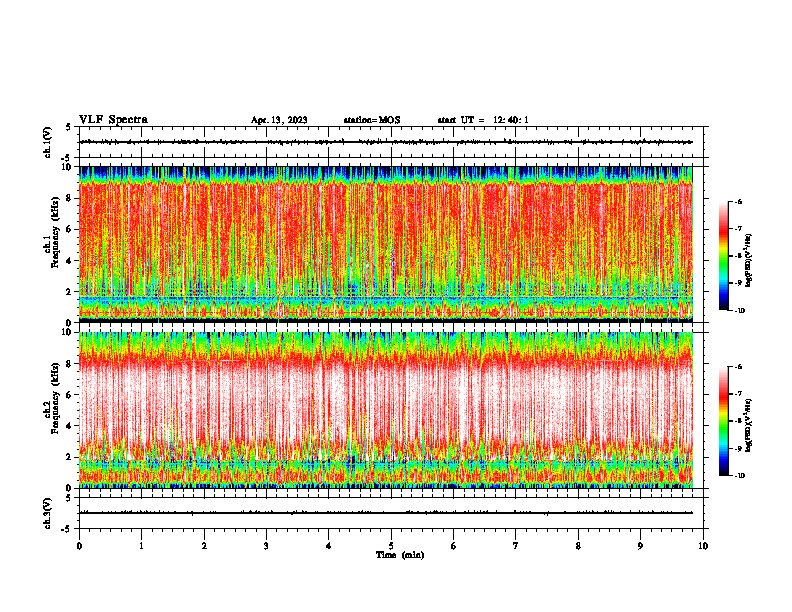Click the "-6" label on ch.1 color scale
The width and height of the screenshot is (792, 612).
click(x=738, y=201)
